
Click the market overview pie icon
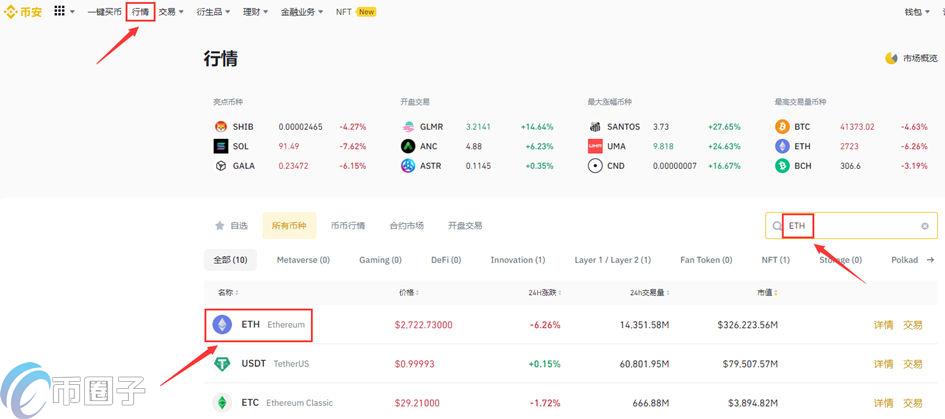891,58
